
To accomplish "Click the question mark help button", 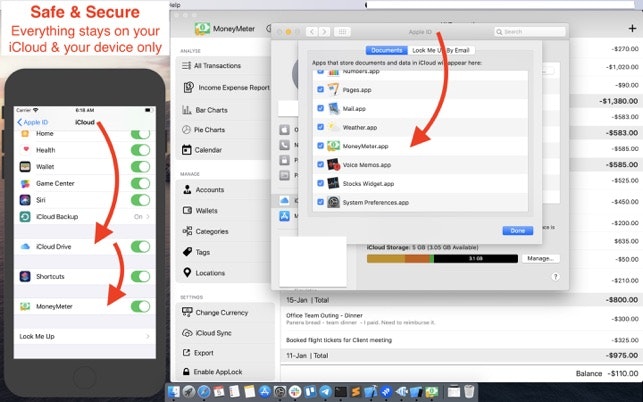I will click(x=555, y=276).
